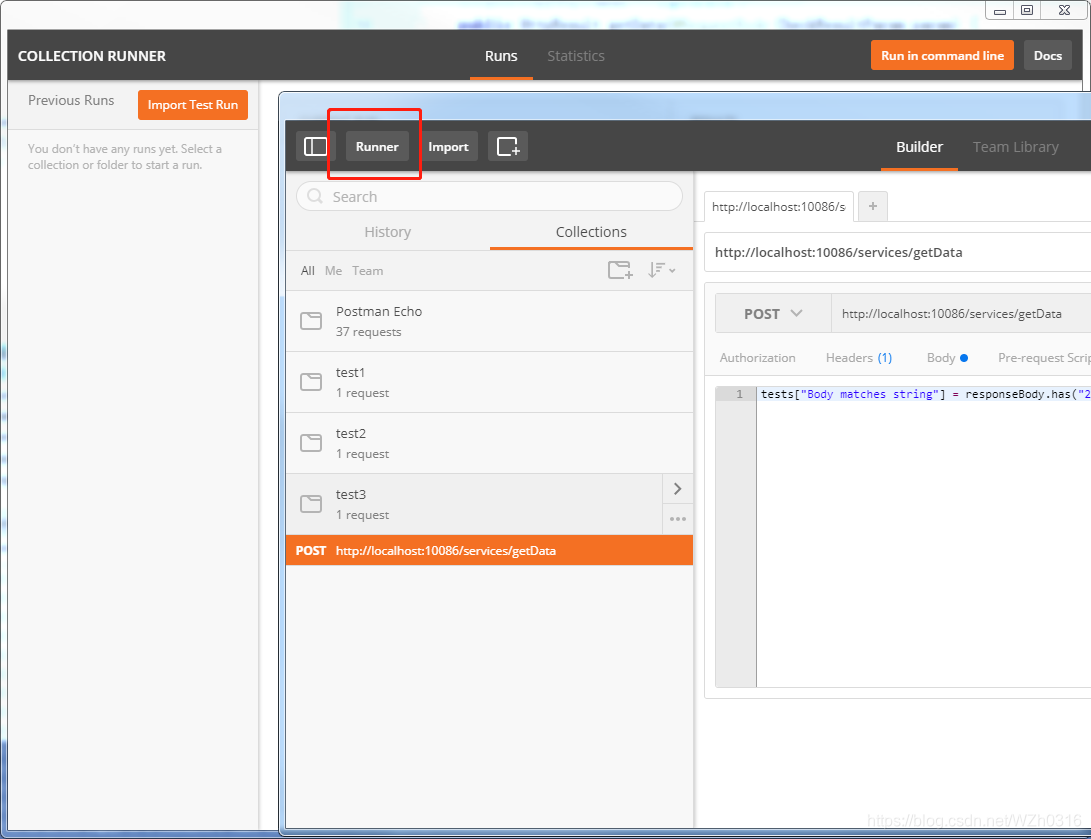Open test3 more options ellipsis
The width and height of the screenshot is (1091, 839).
[x=678, y=519]
